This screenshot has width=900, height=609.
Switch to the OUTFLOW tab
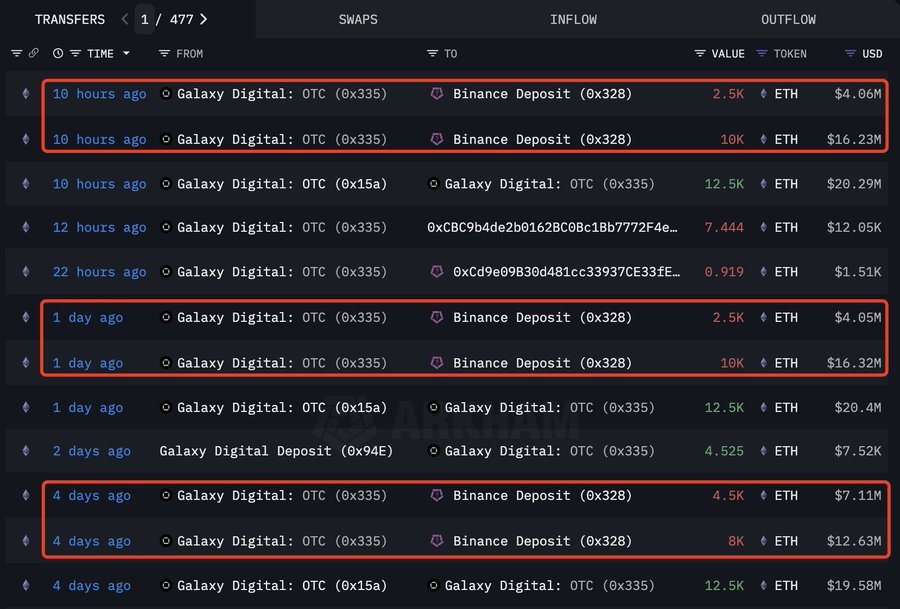click(x=788, y=19)
